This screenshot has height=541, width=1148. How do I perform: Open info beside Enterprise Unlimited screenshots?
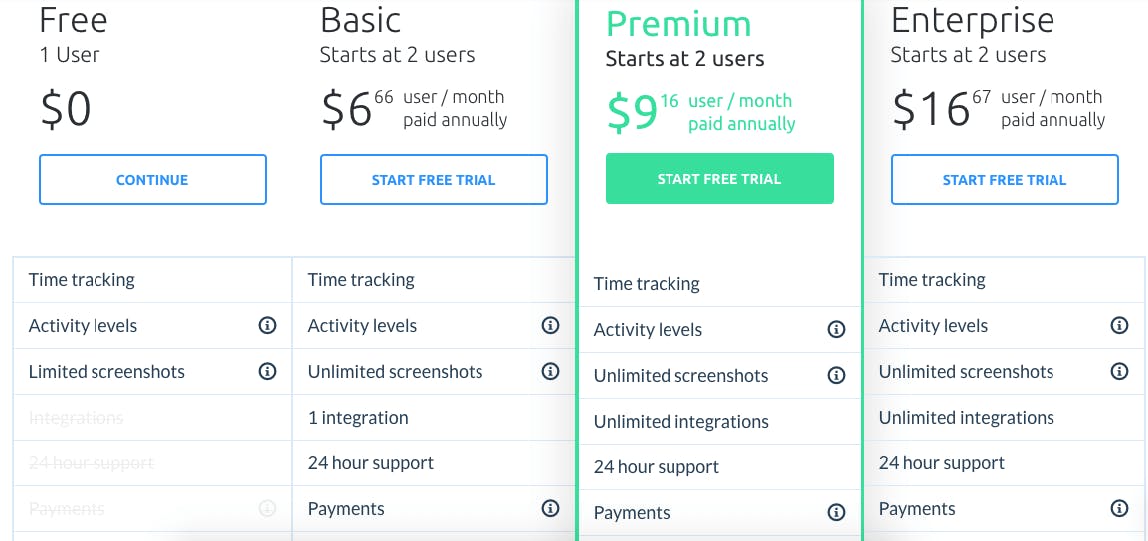click(1119, 371)
